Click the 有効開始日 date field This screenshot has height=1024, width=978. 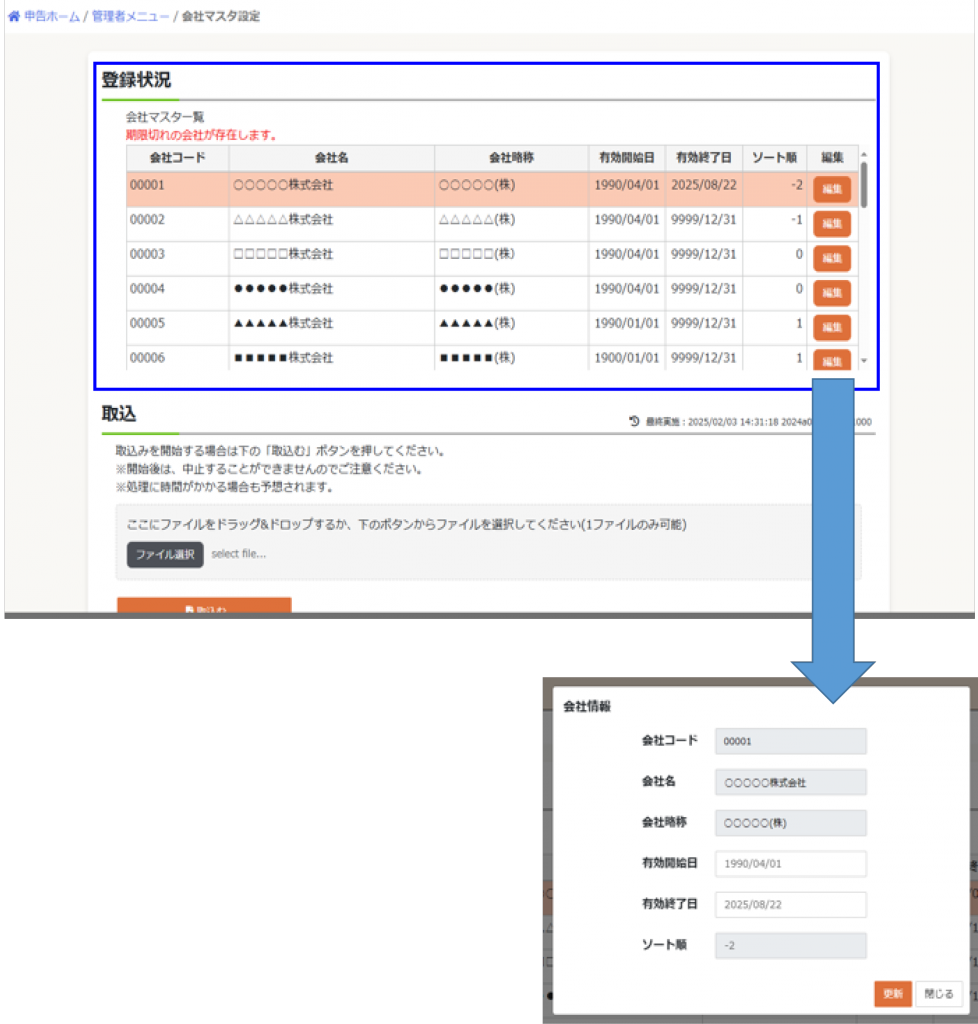click(x=791, y=863)
